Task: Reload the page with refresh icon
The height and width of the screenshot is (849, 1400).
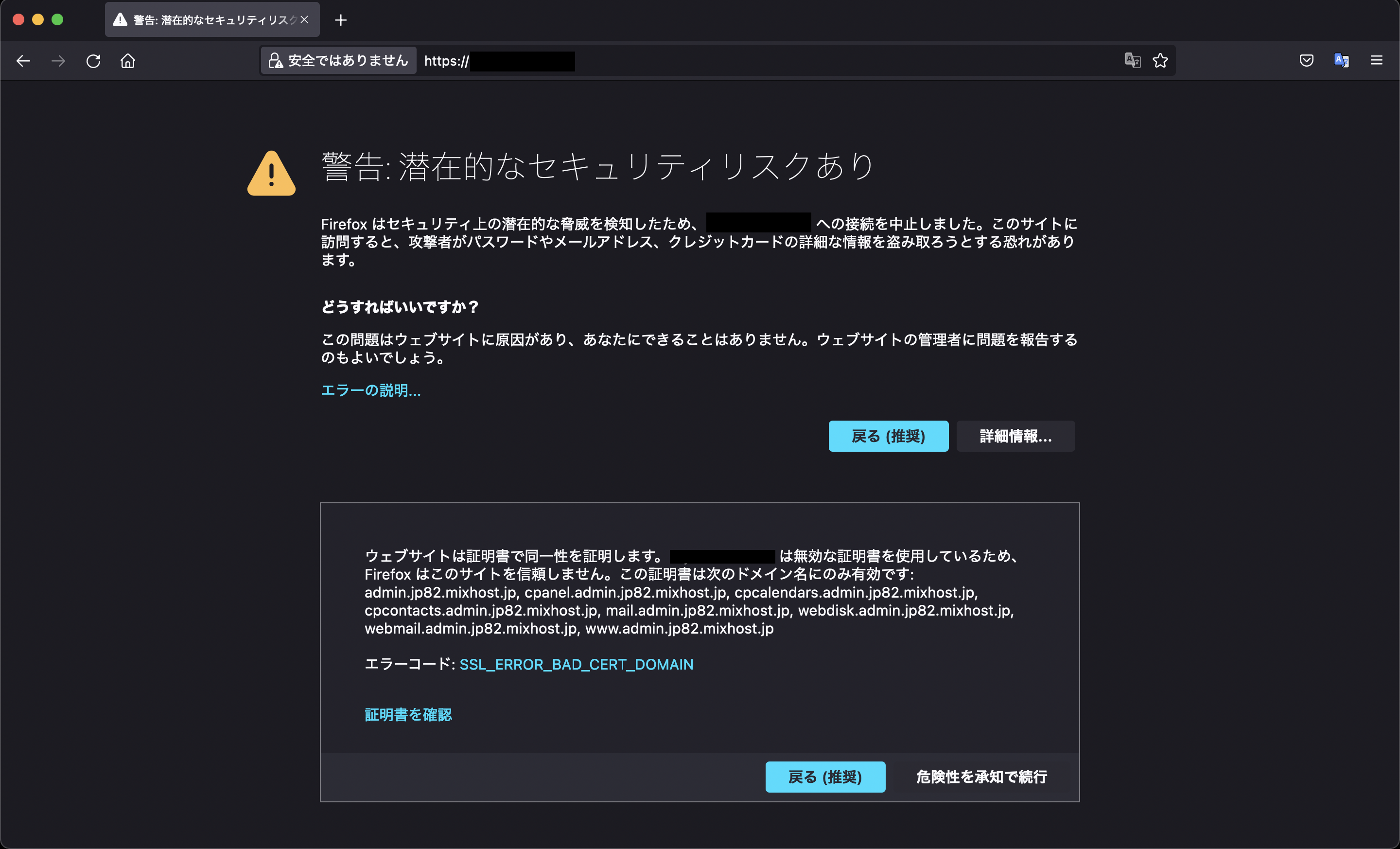Action: (93, 61)
